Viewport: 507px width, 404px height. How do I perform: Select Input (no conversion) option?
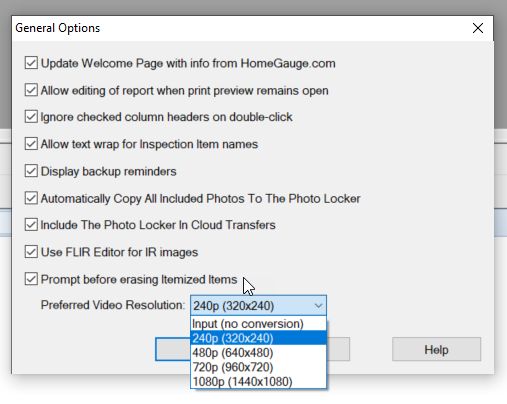(x=258, y=324)
